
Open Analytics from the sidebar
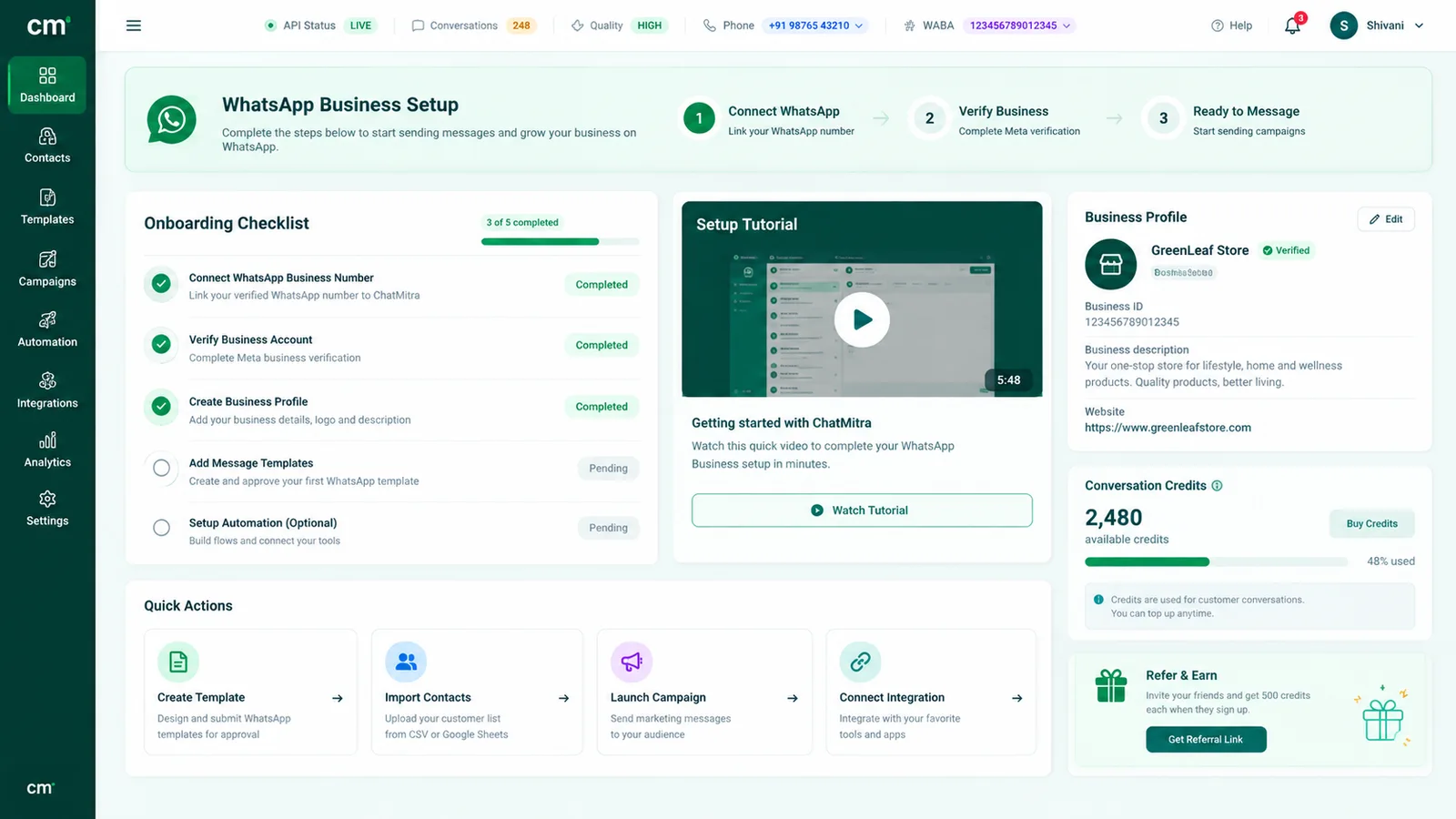pyautogui.click(x=47, y=450)
